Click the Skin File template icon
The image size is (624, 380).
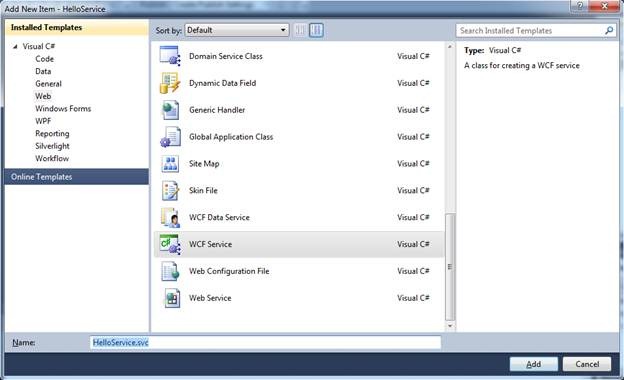pyautogui.click(x=170, y=191)
